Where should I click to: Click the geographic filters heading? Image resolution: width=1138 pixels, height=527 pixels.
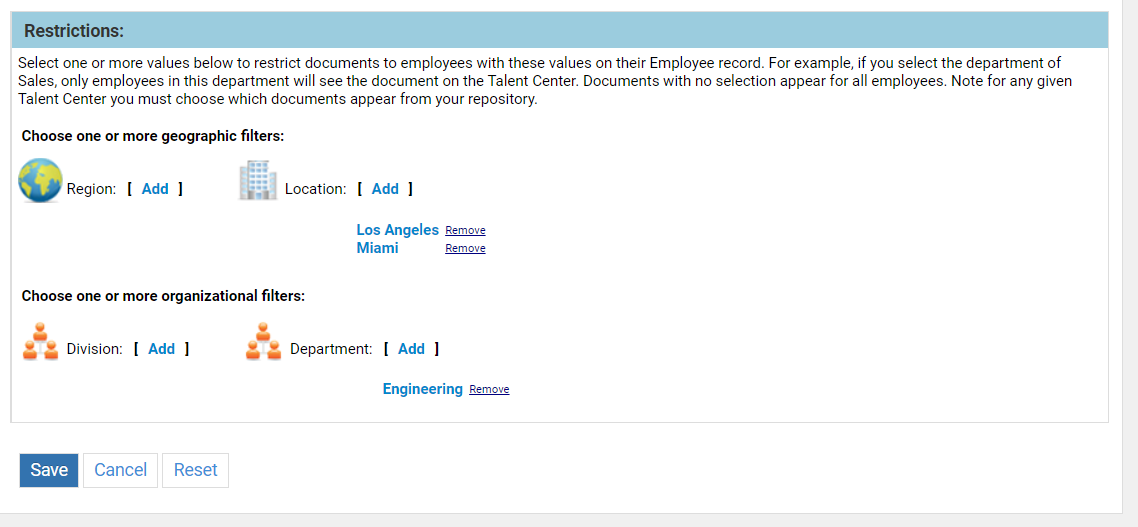tap(153, 136)
